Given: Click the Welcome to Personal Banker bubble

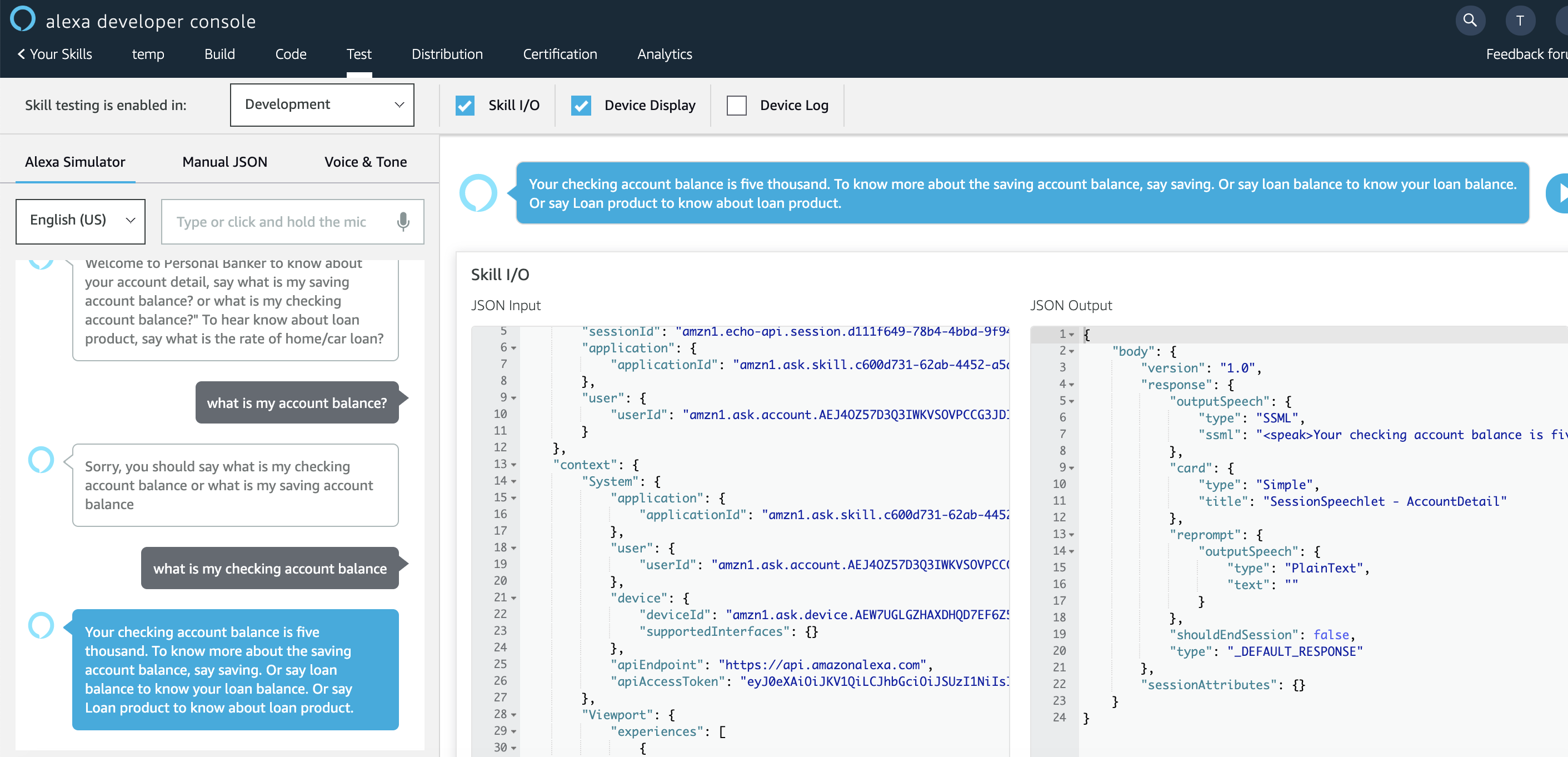Looking at the screenshot, I should click(x=235, y=310).
